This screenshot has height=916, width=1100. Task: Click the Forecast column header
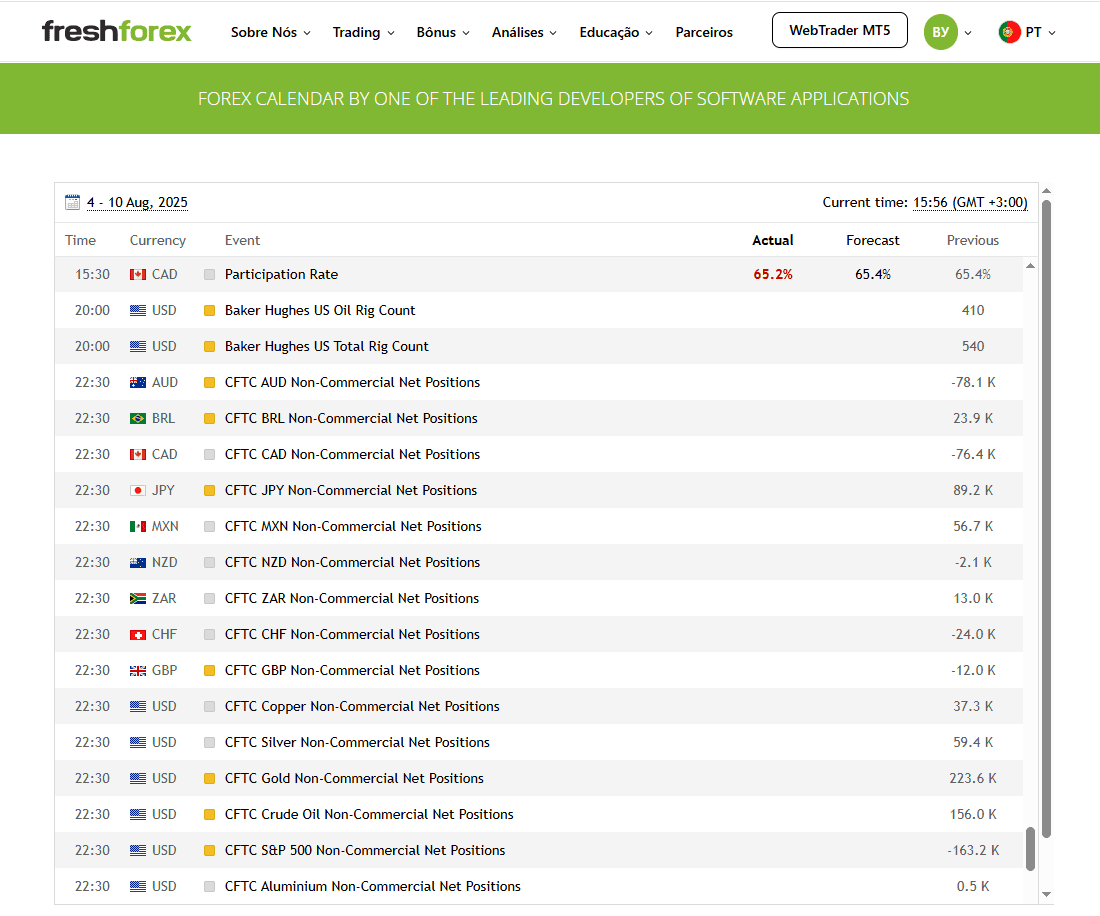tap(873, 240)
